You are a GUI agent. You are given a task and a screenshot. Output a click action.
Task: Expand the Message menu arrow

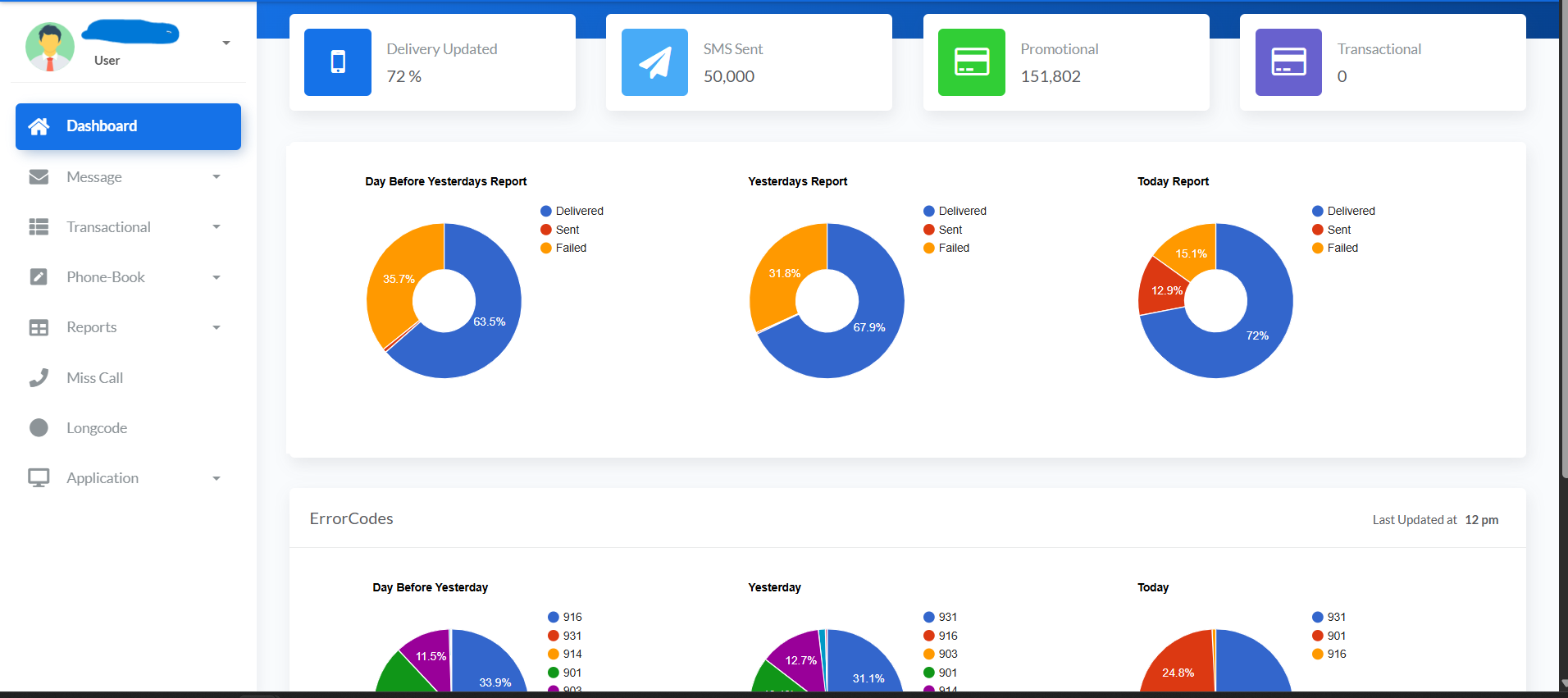[x=217, y=177]
